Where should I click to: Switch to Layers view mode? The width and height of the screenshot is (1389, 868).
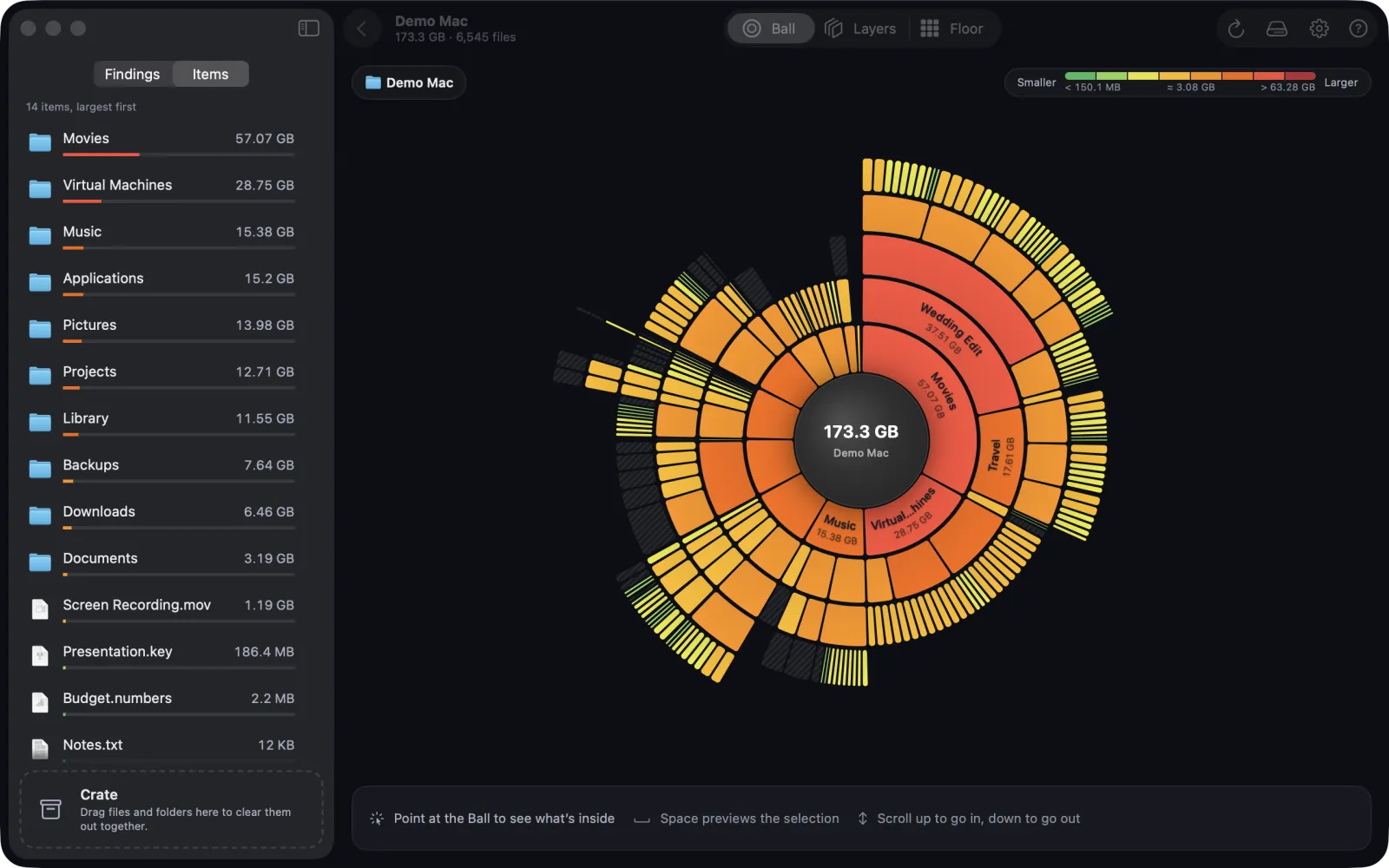pos(860,29)
